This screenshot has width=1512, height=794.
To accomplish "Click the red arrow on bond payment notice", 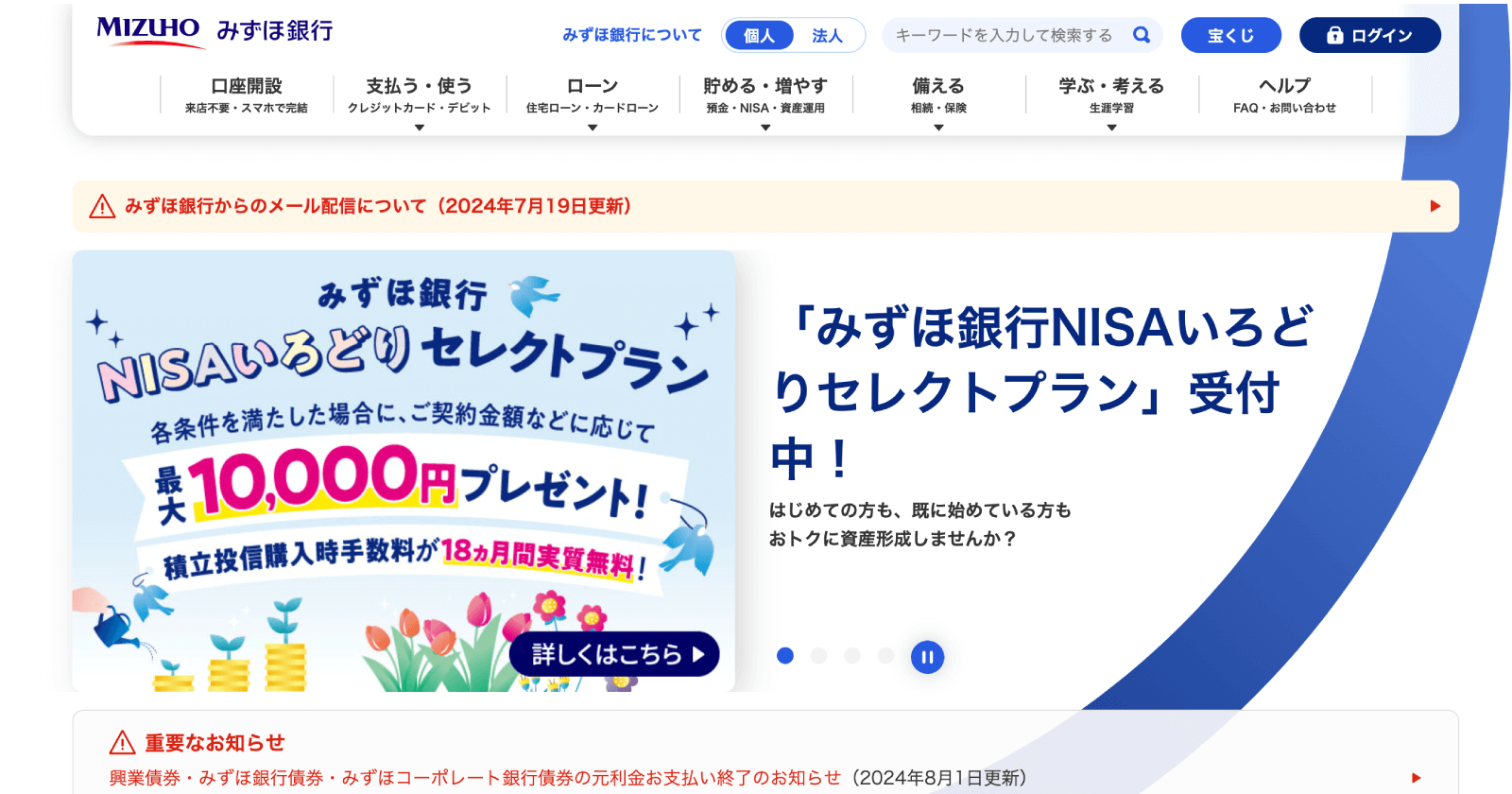I will (1417, 778).
